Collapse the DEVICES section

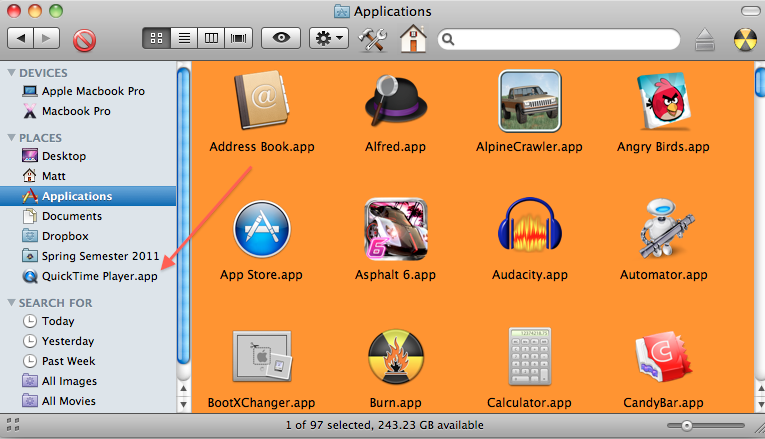pyautogui.click(x=11, y=73)
